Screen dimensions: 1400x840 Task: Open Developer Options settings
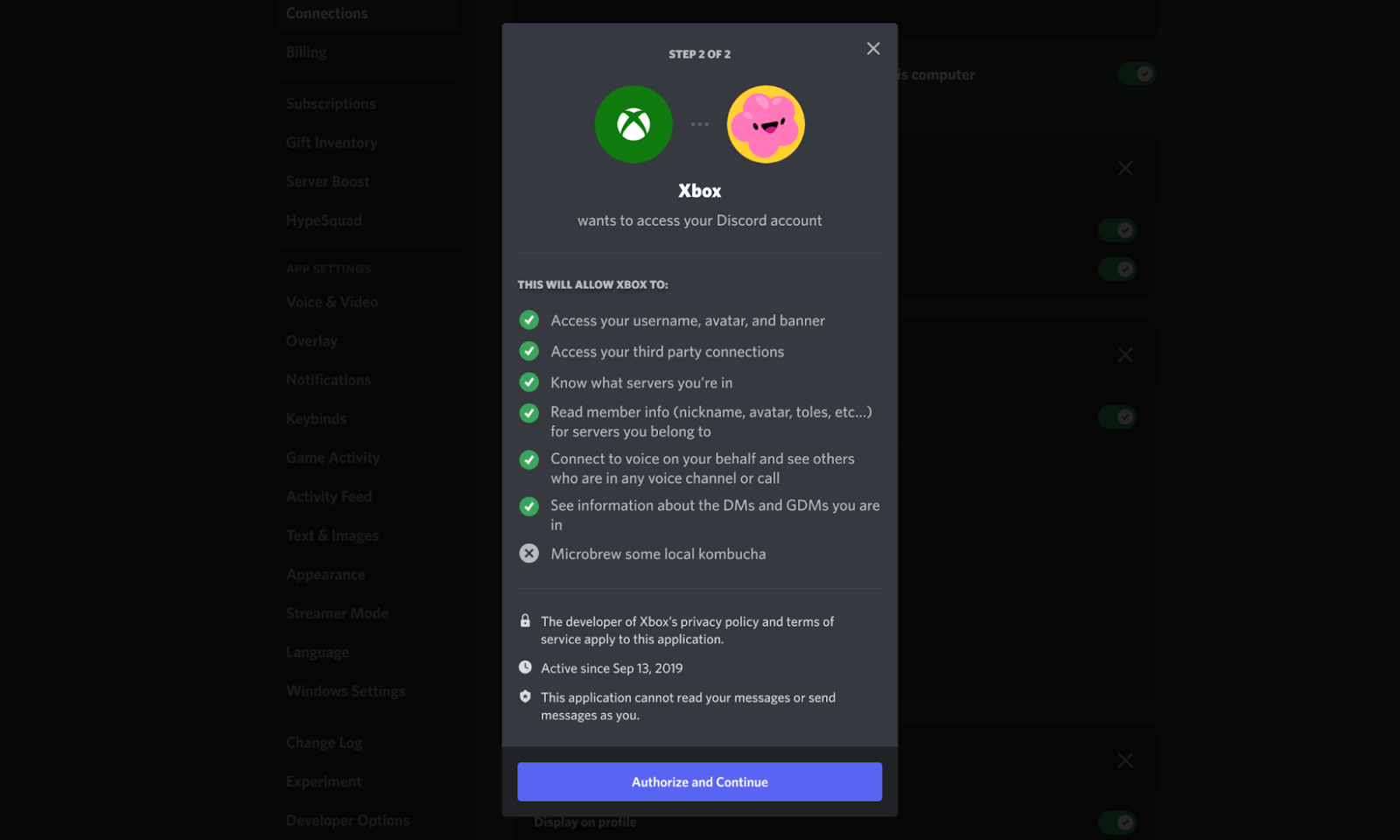[x=347, y=820]
